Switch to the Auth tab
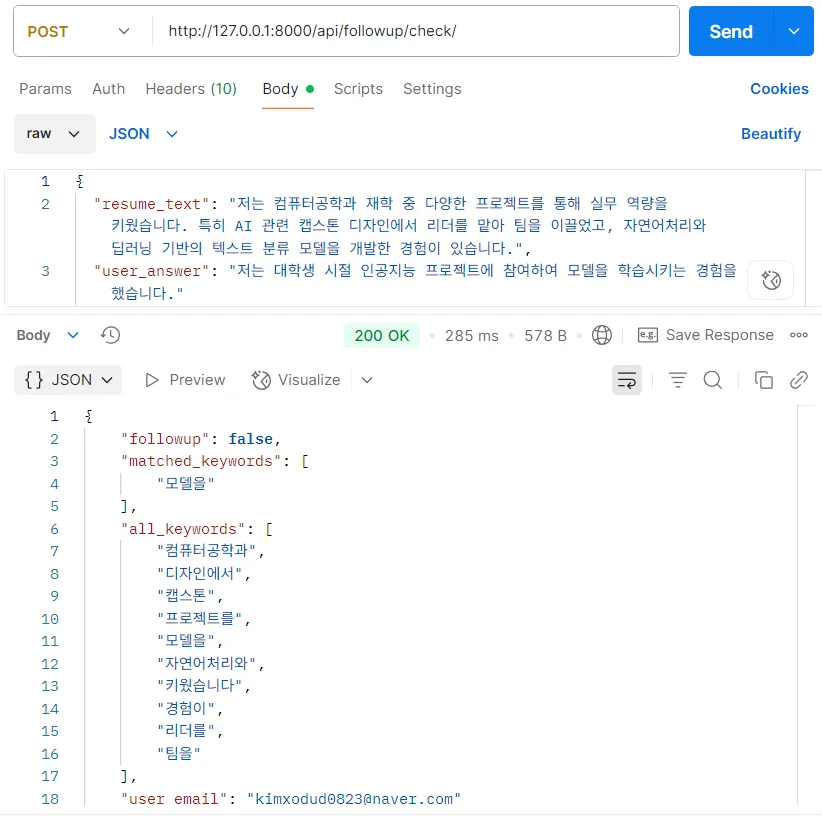Screen dimensions: 822x816 pos(109,89)
